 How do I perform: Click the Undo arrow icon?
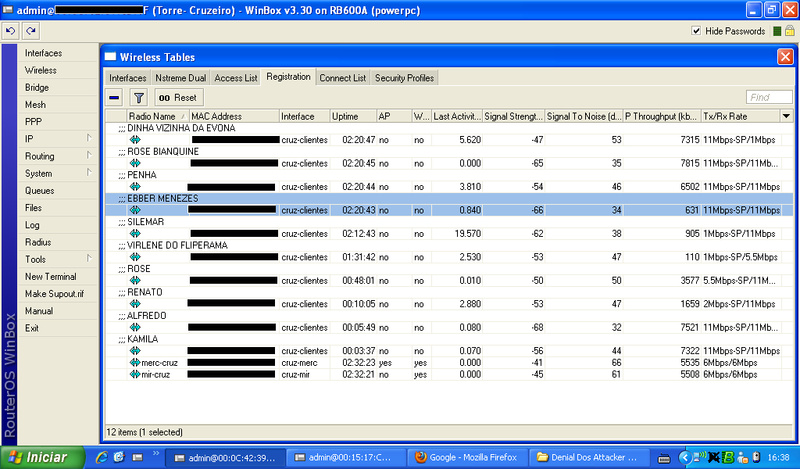(10, 31)
